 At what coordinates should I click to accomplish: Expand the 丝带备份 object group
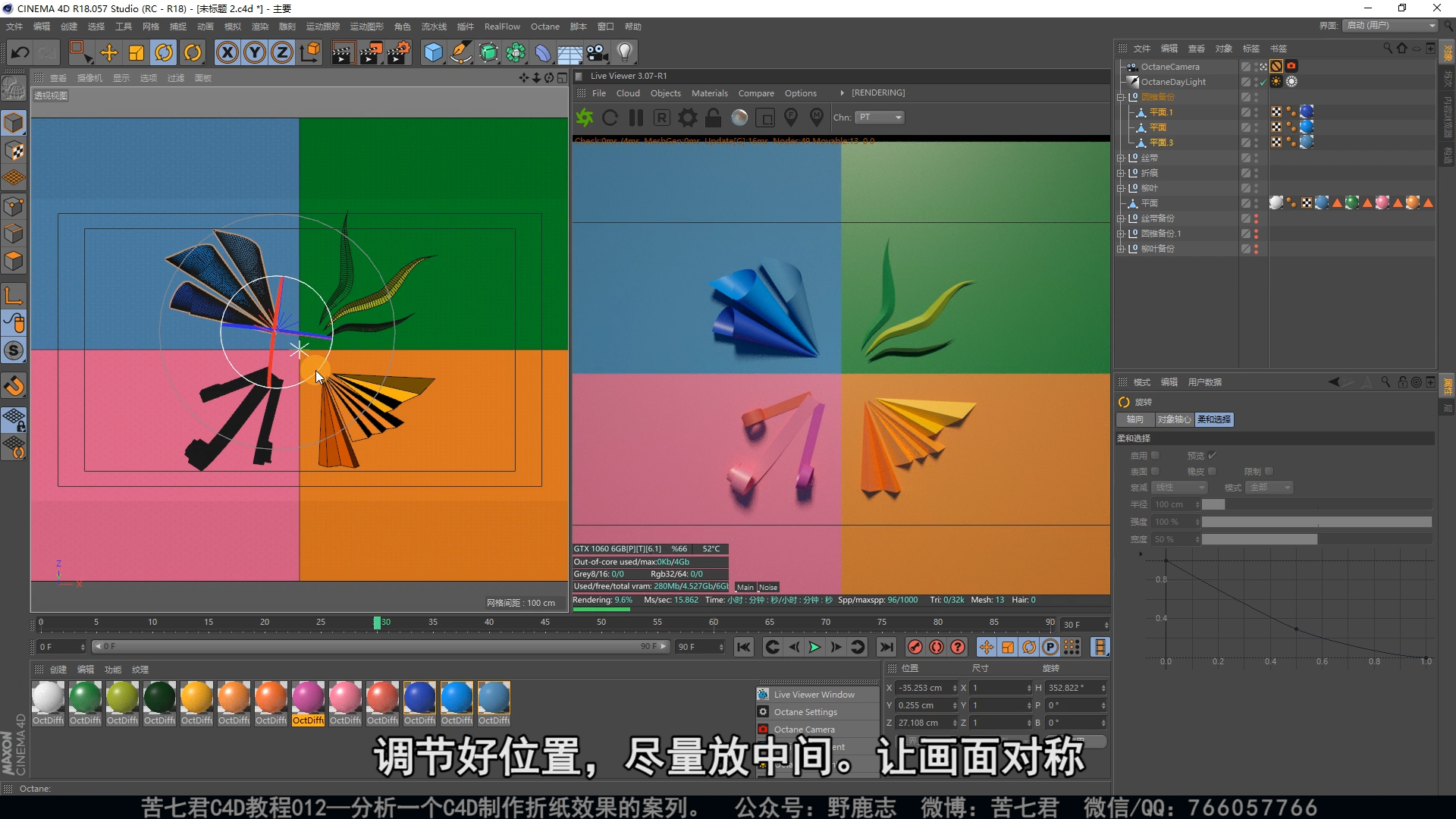tap(1120, 218)
